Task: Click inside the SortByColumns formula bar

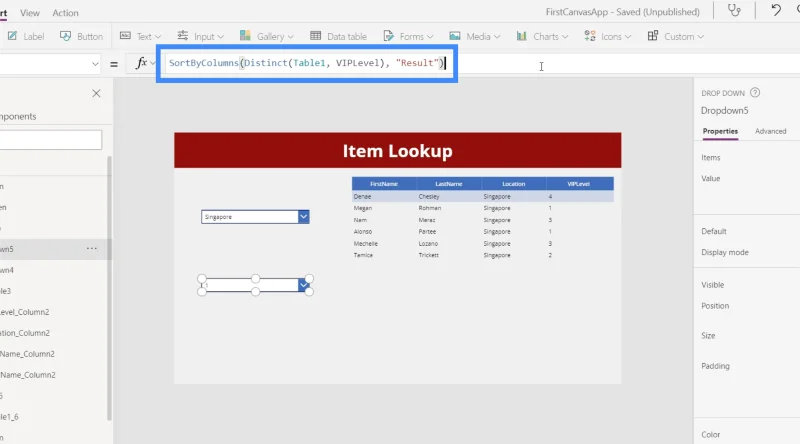Action: [307, 63]
